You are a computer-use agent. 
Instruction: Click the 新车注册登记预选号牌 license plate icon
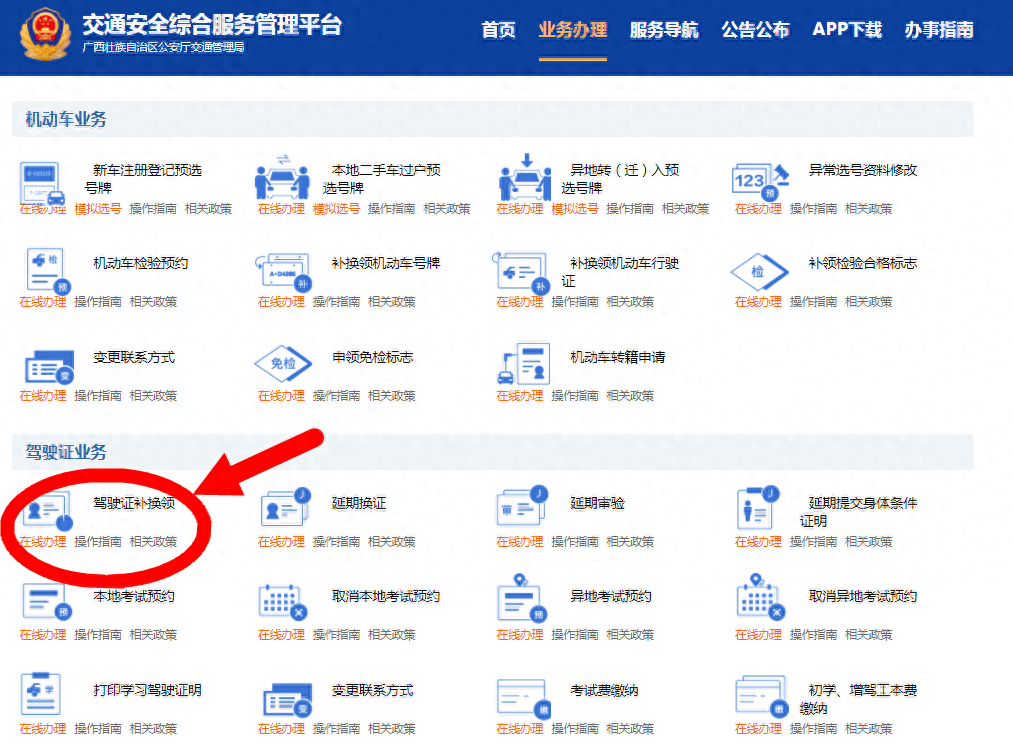pyautogui.click(x=44, y=181)
